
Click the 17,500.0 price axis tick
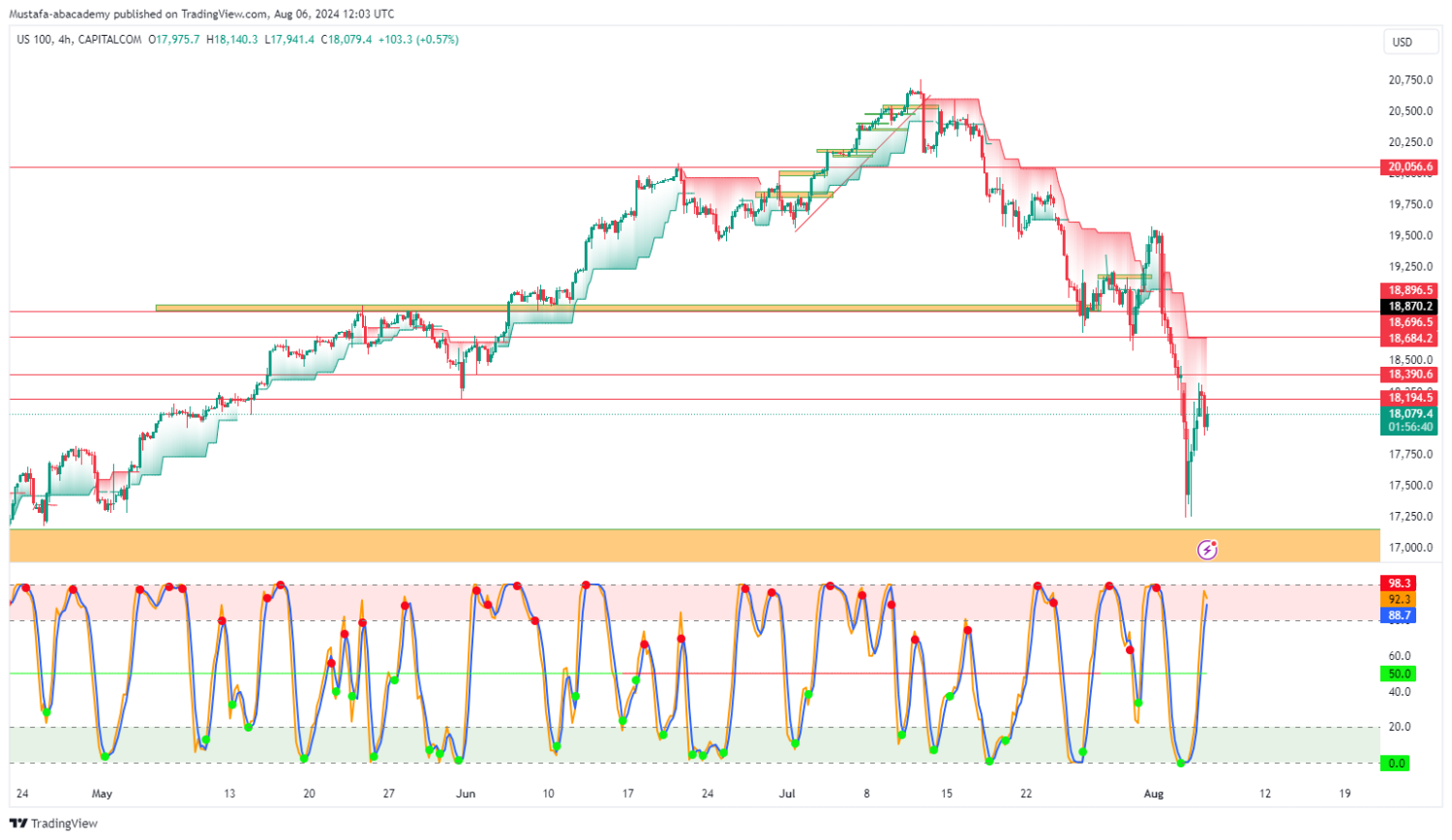pos(1410,486)
